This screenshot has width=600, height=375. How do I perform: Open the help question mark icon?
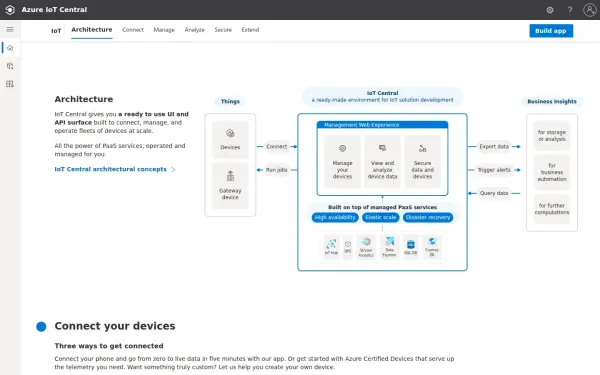[x=570, y=10]
